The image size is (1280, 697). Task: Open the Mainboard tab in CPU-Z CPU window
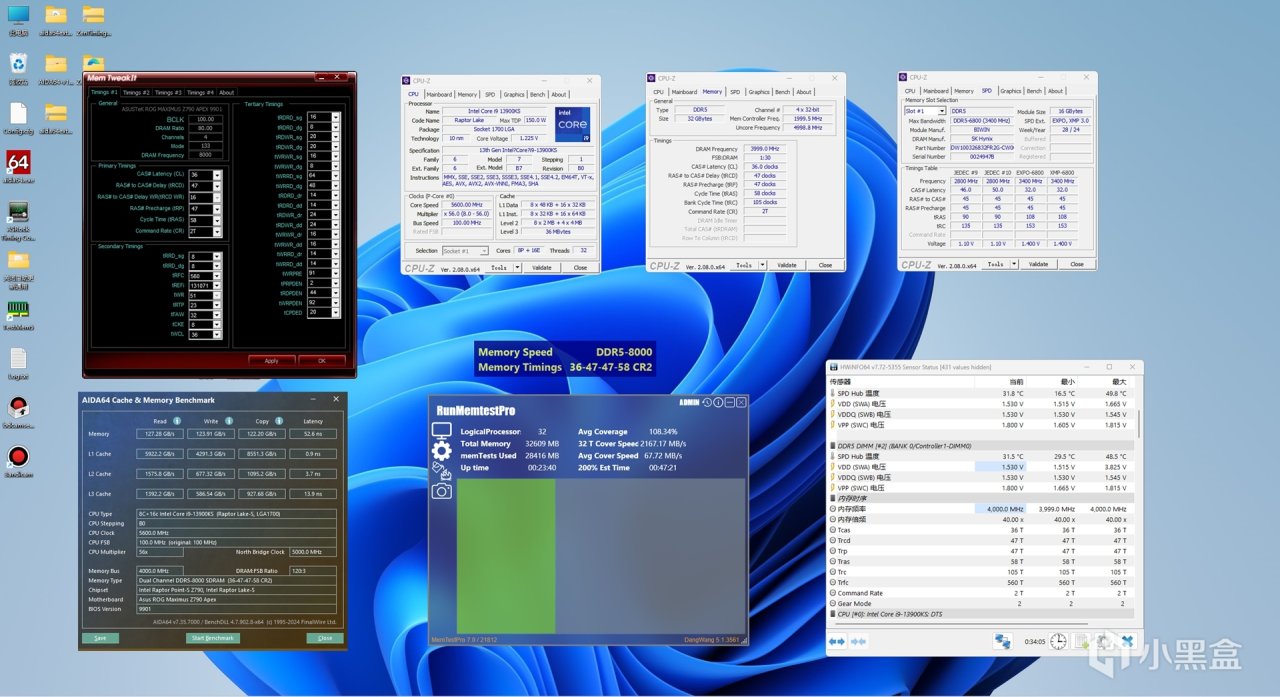439,94
